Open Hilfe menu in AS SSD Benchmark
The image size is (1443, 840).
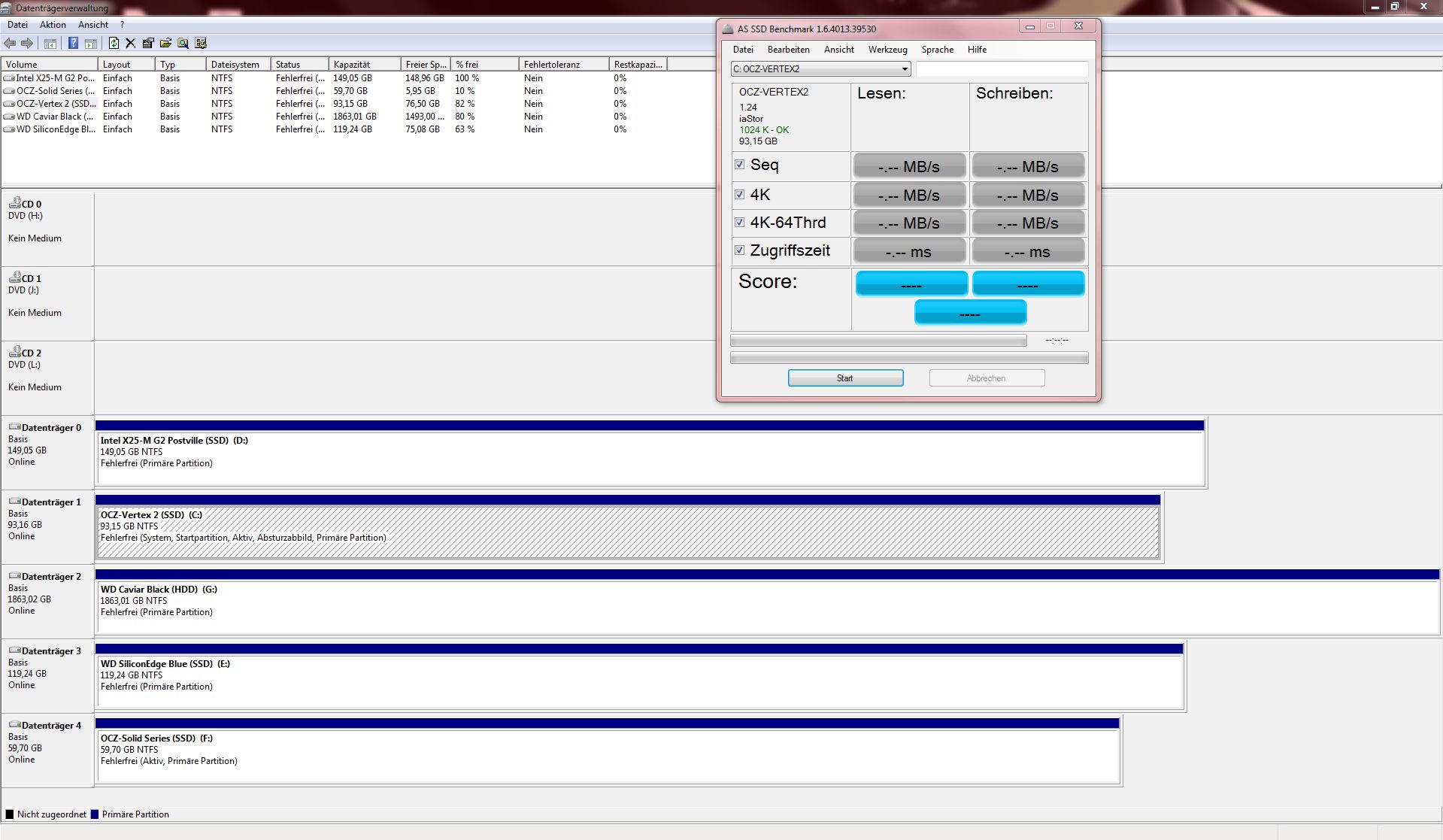(977, 50)
